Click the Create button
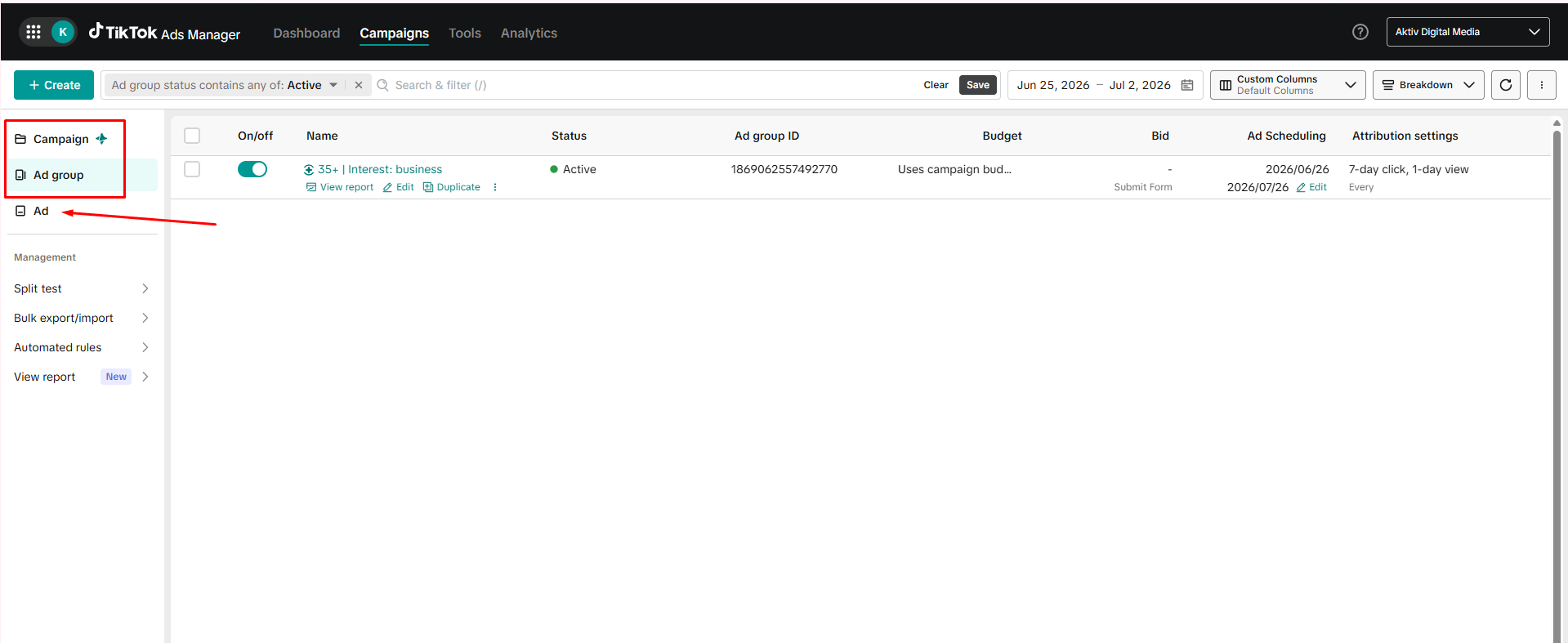The height and width of the screenshot is (643, 1568). click(54, 85)
